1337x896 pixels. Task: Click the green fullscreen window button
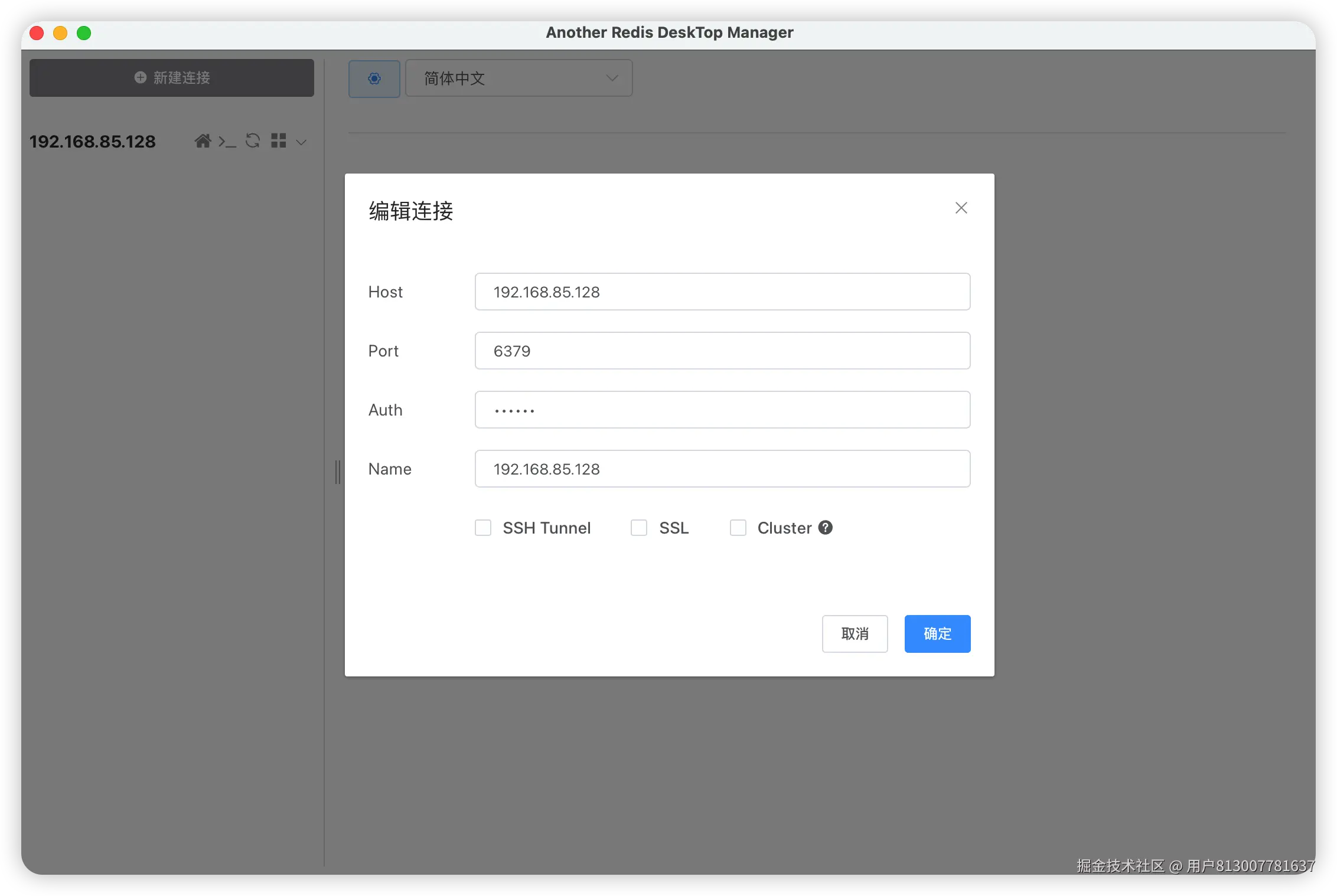(84, 33)
